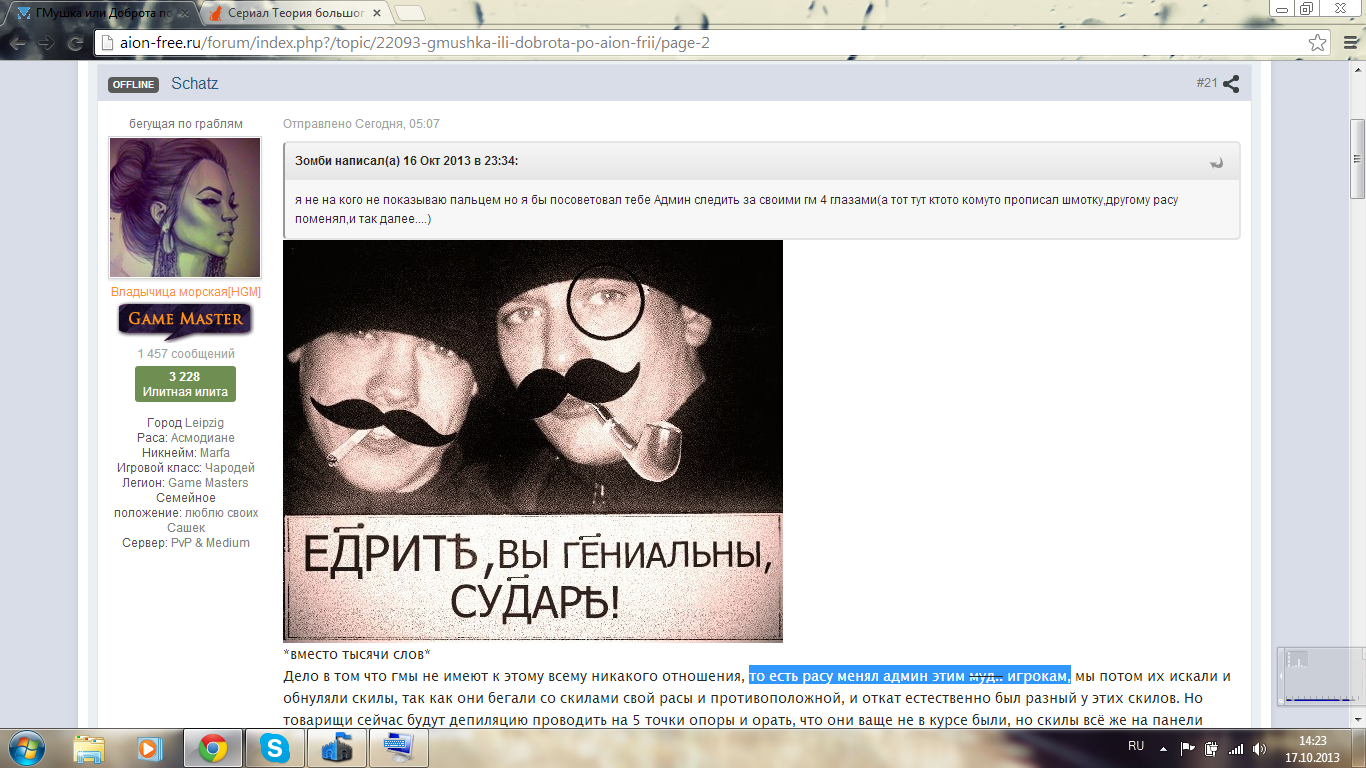The width and height of the screenshot is (1366, 768).
Task: Click the text 'Раса: Асмодиане'
Action: tap(186, 438)
